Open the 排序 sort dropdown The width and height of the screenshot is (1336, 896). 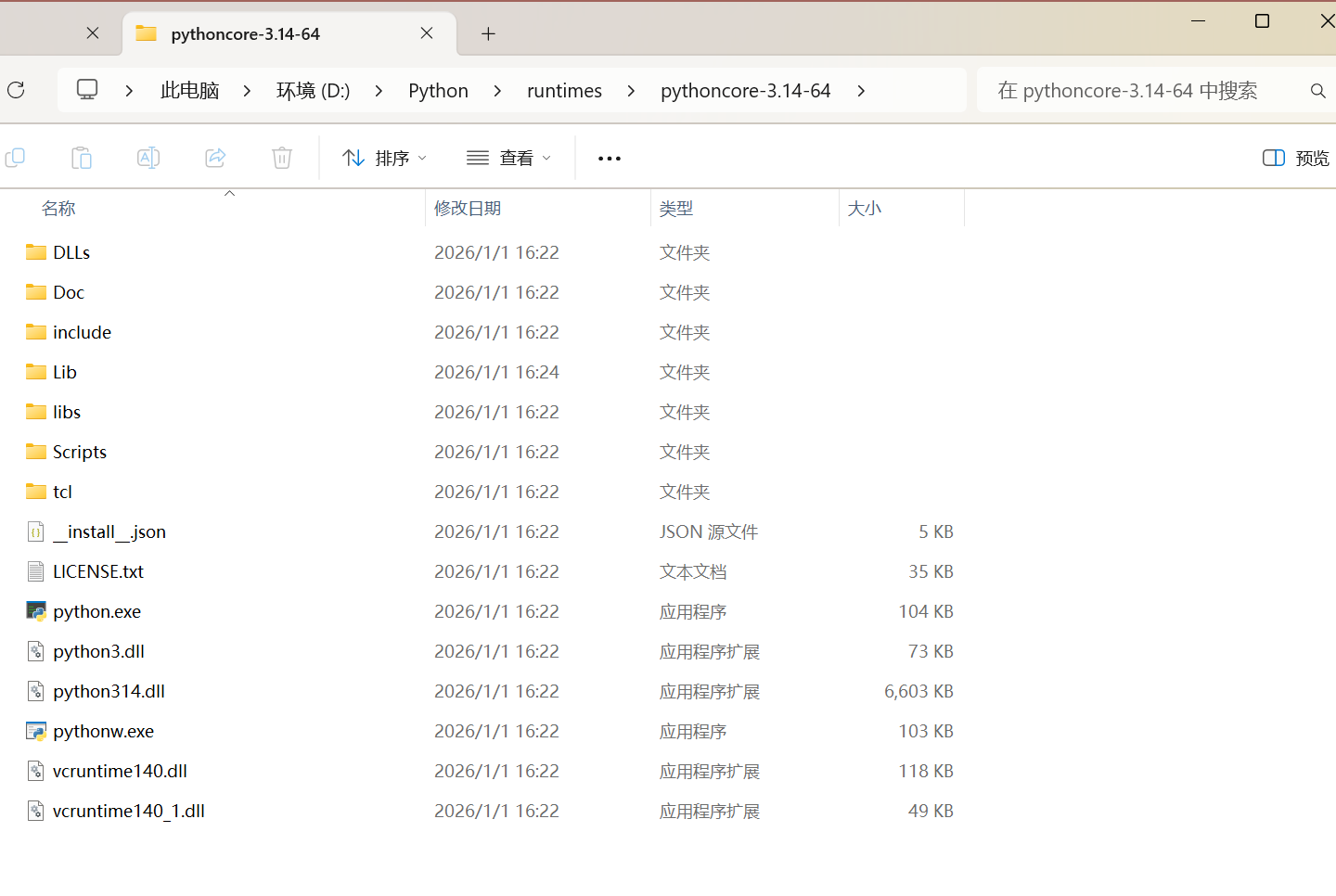coord(383,158)
